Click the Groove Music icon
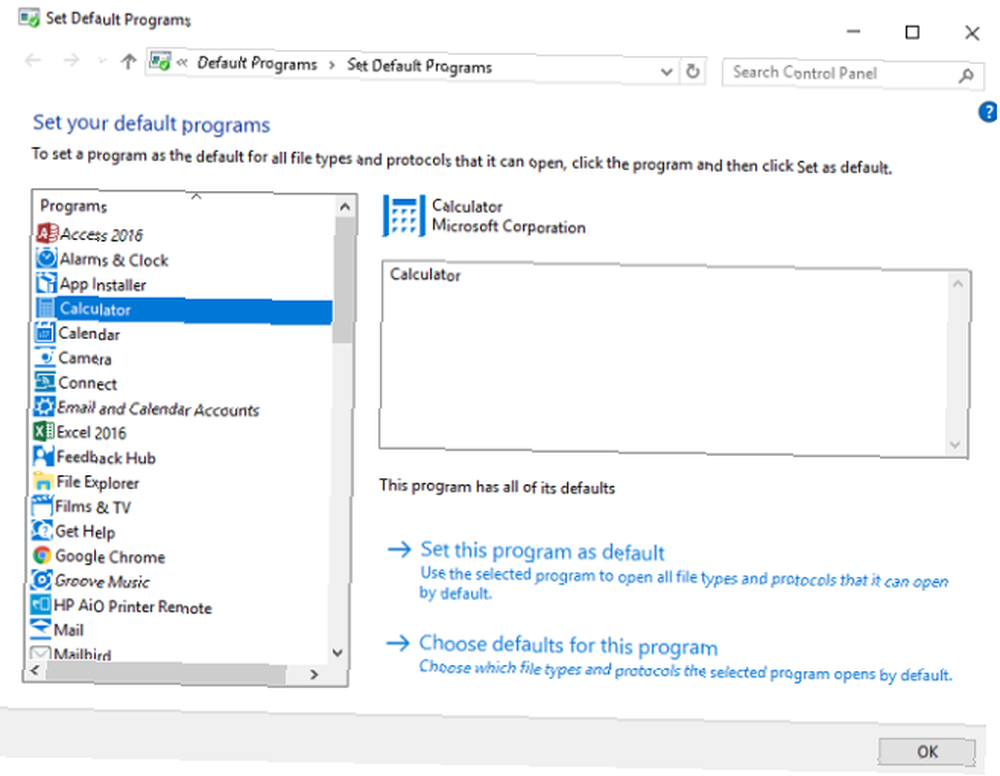The width and height of the screenshot is (1000, 776). (x=41, y=580)
